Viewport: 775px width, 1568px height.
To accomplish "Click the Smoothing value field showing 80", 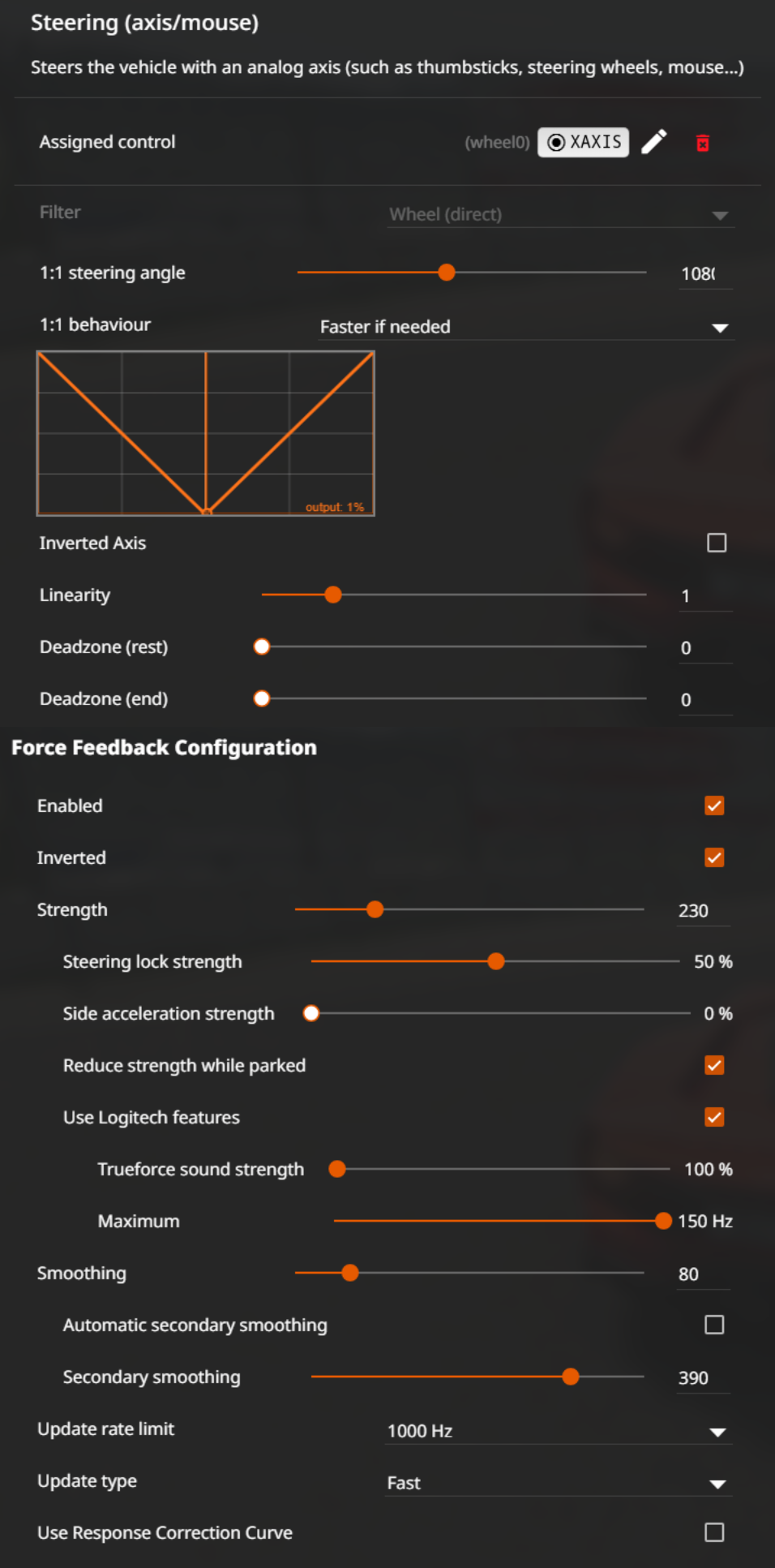I will coord(704,1274).
